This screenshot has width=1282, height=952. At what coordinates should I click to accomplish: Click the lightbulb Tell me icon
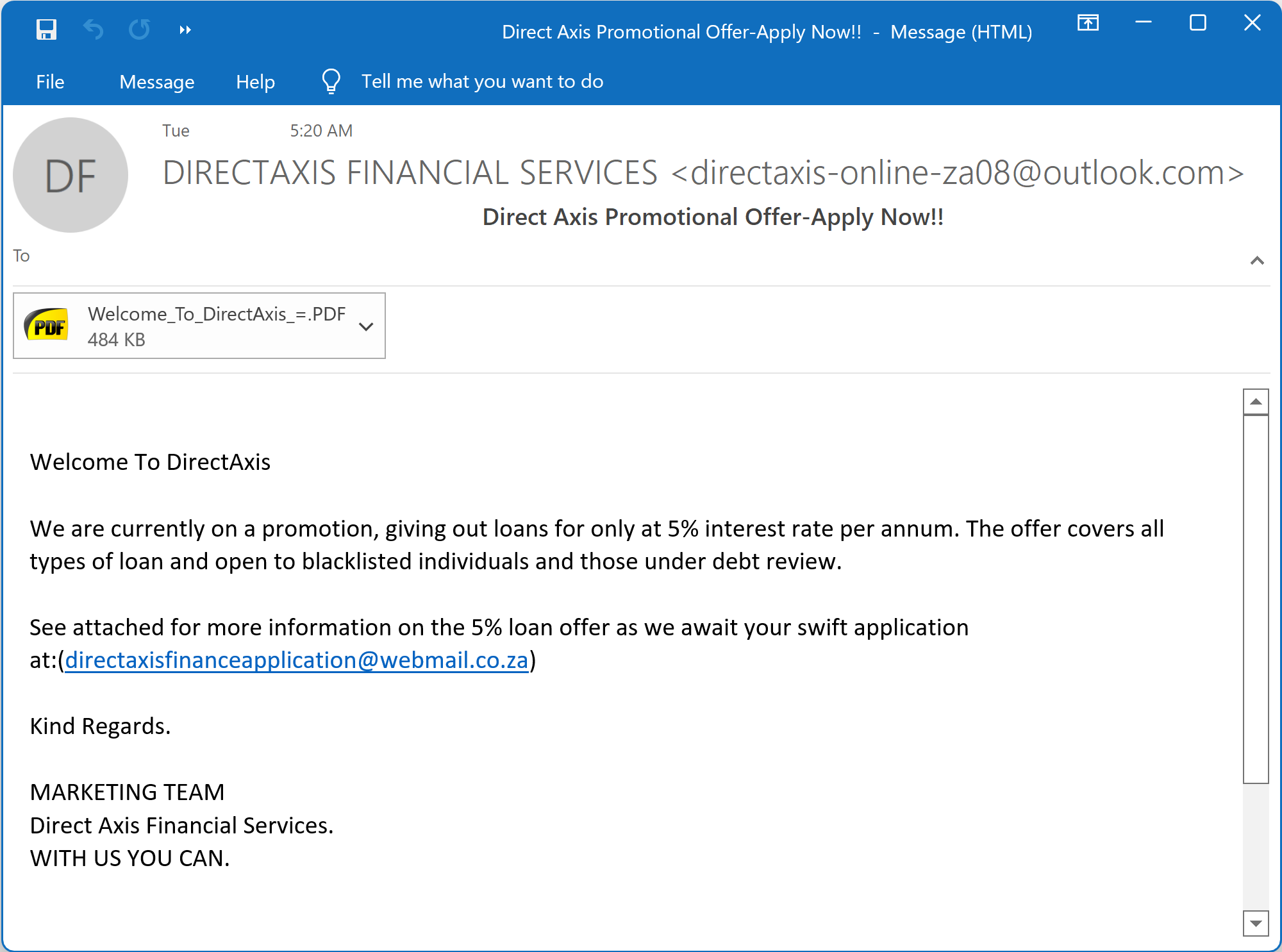coord(331,81)
